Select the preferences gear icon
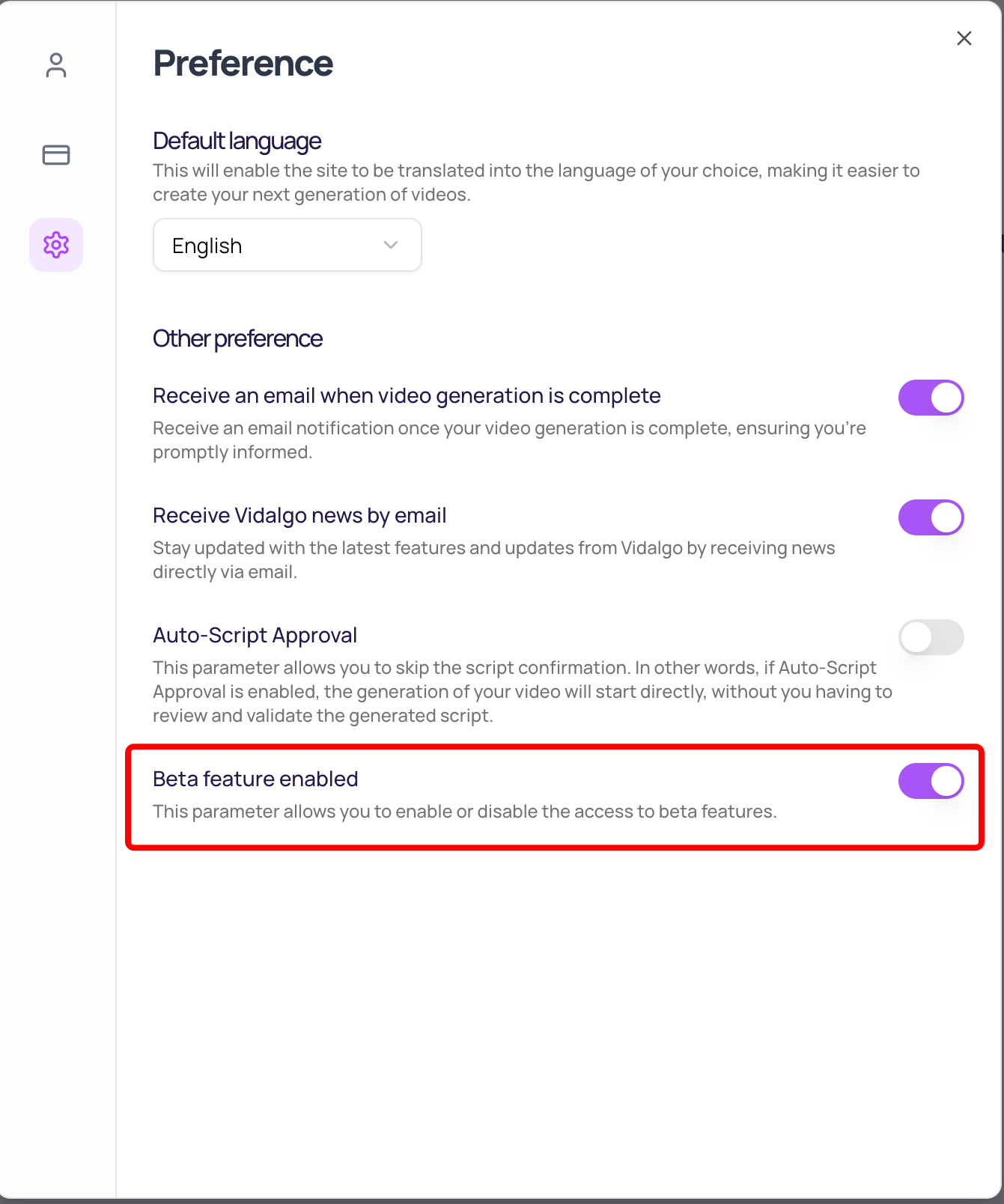Viewport: 1004px width, 1204px height. (56, 245)
